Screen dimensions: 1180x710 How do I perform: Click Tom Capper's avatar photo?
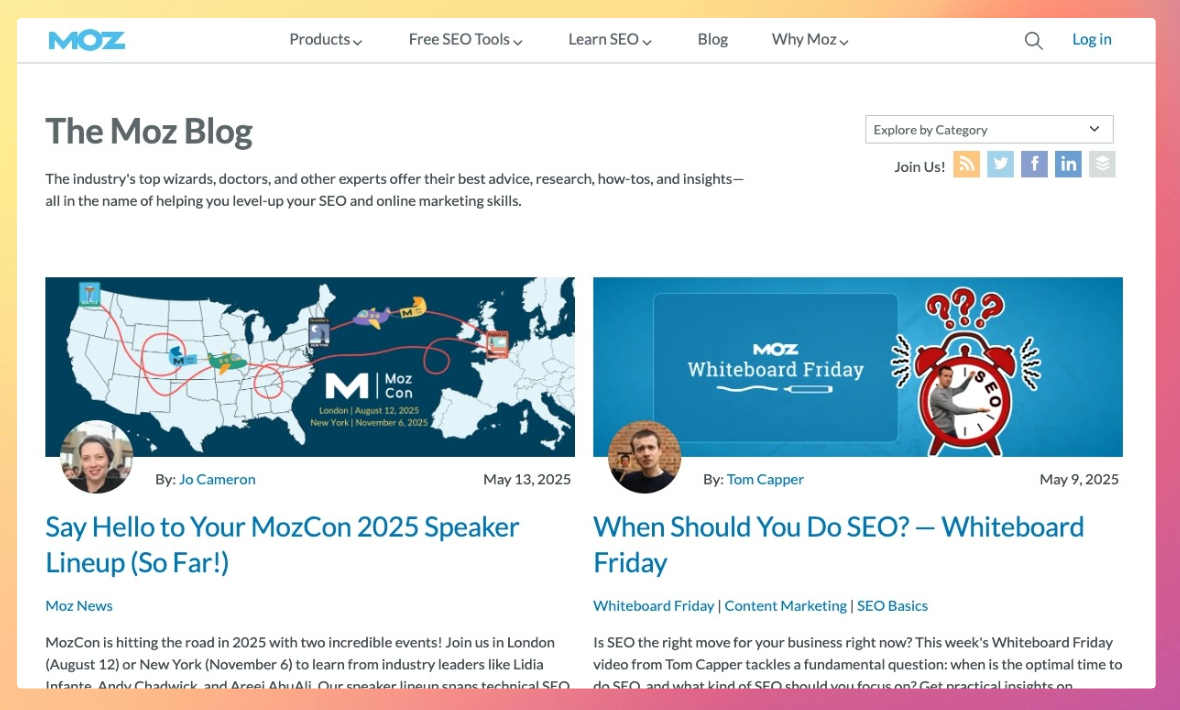[x=645, y=457]
